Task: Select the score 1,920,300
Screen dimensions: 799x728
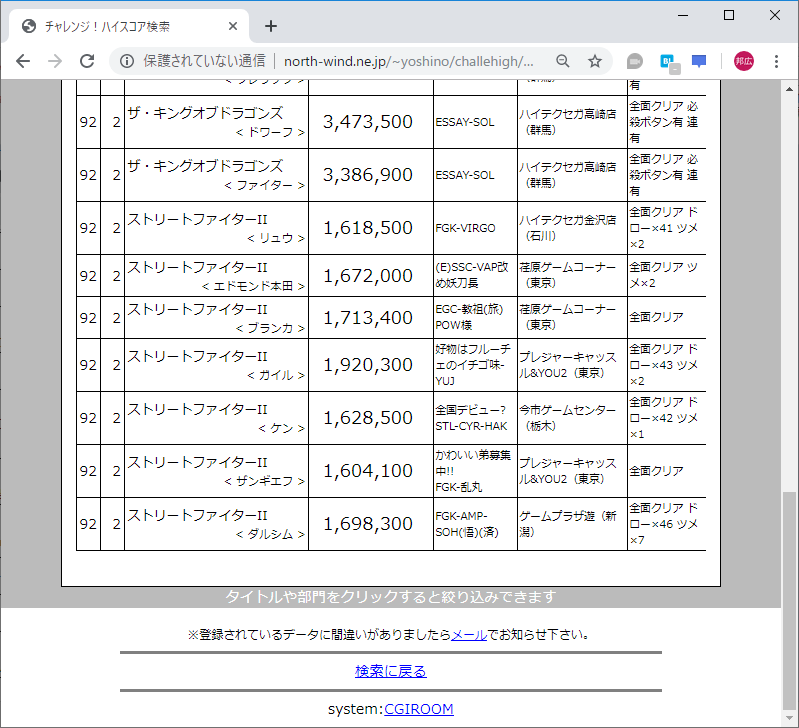Action: point(368,365)
